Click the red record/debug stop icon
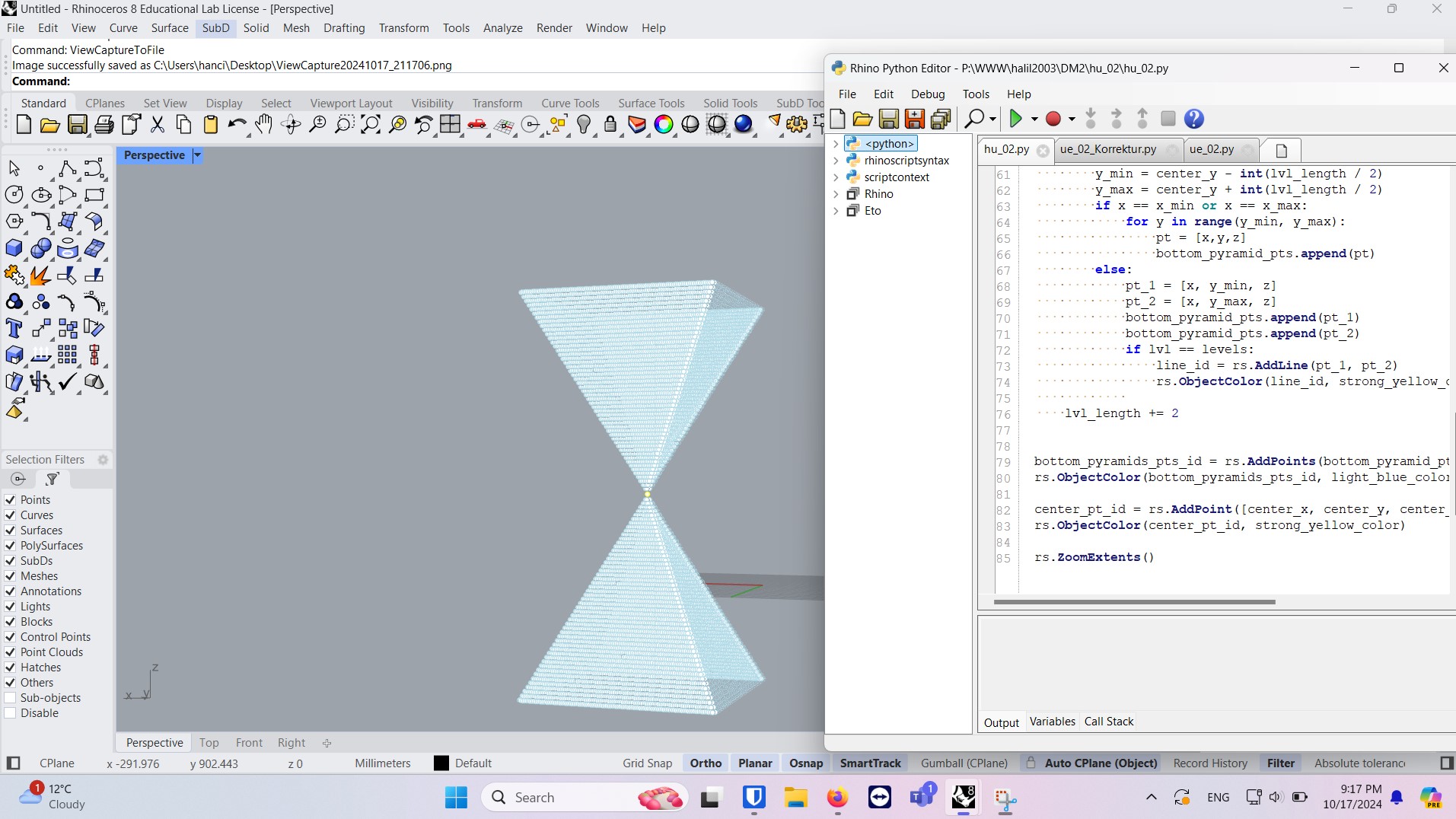The image size is (1456, 819). point(1053,119)
